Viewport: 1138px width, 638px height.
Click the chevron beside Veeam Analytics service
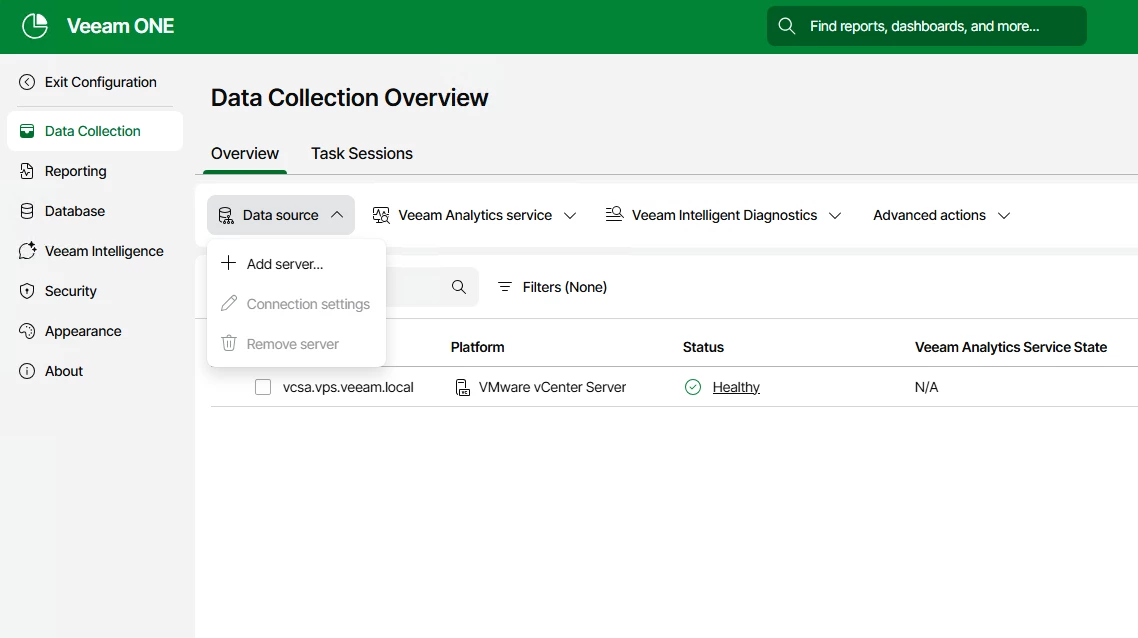570,216
